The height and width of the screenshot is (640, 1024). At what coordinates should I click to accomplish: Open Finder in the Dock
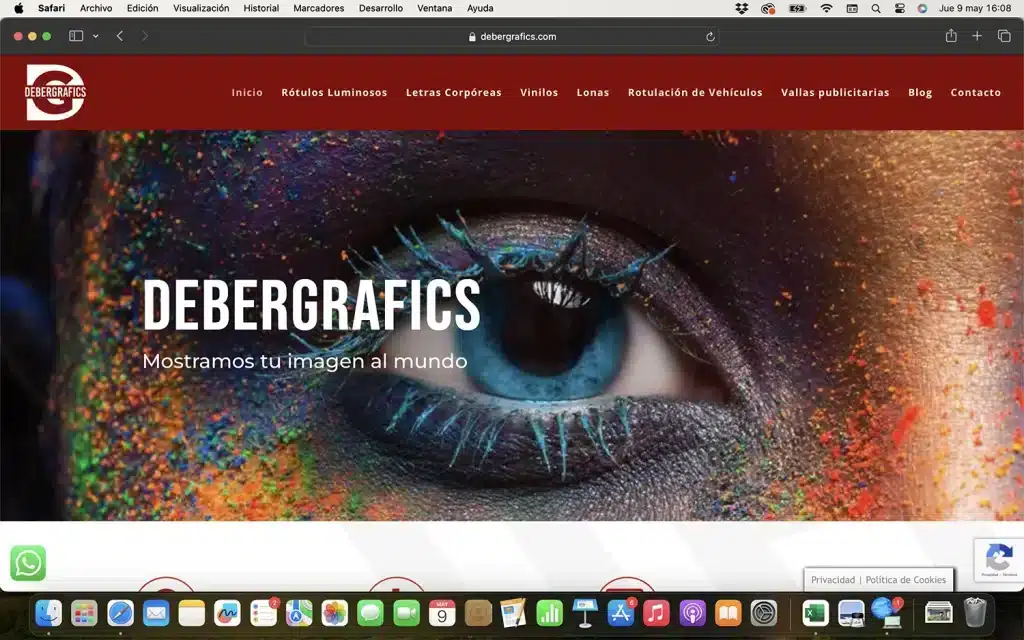49,613
